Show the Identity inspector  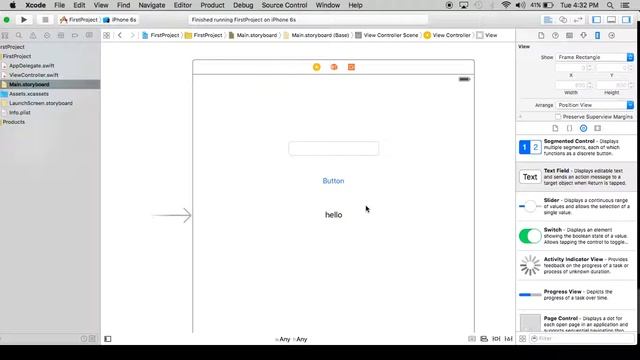569,36
